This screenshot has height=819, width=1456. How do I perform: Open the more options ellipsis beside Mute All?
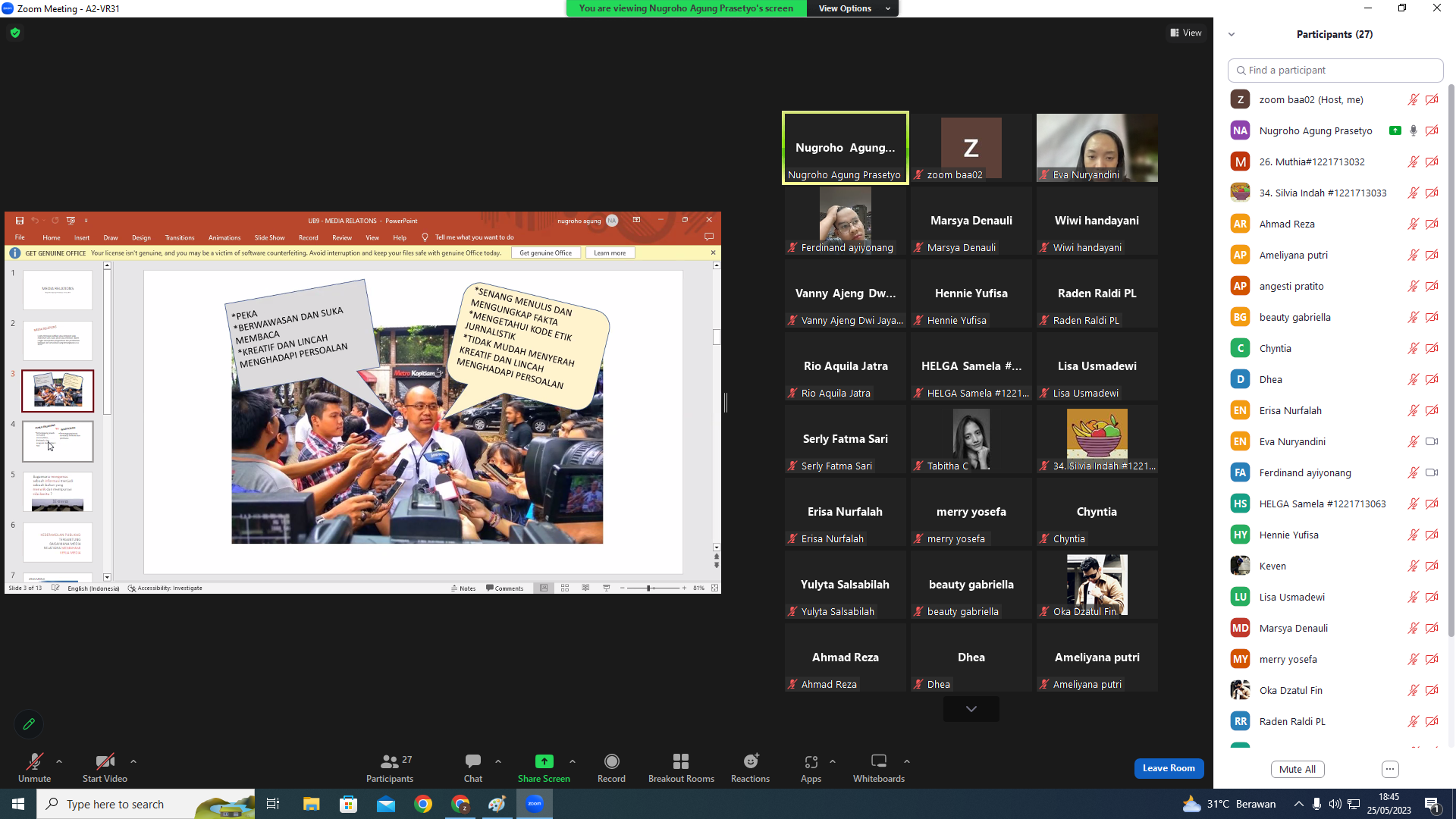[x=1390, y=769]
